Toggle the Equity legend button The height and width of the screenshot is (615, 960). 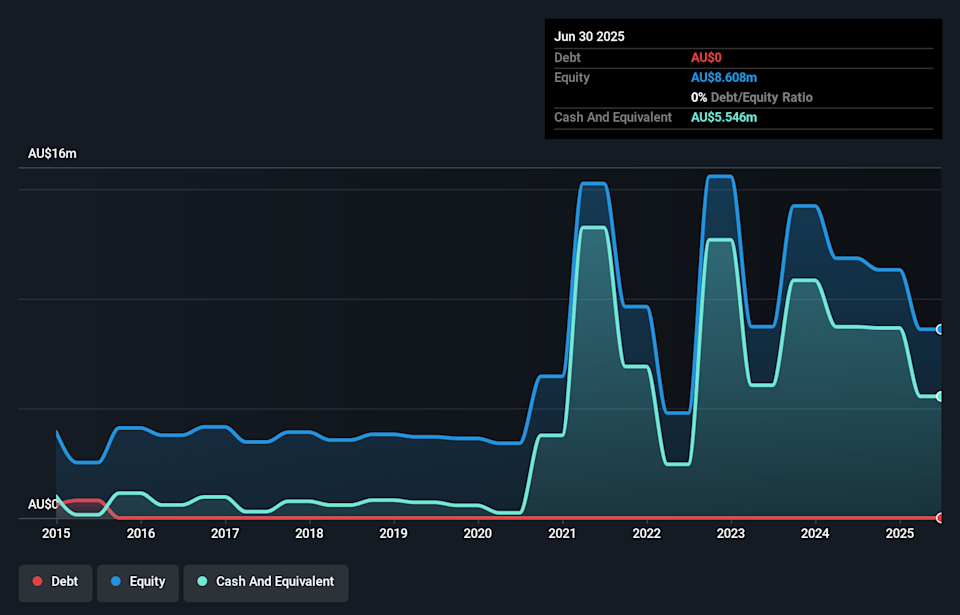(137, 582)
